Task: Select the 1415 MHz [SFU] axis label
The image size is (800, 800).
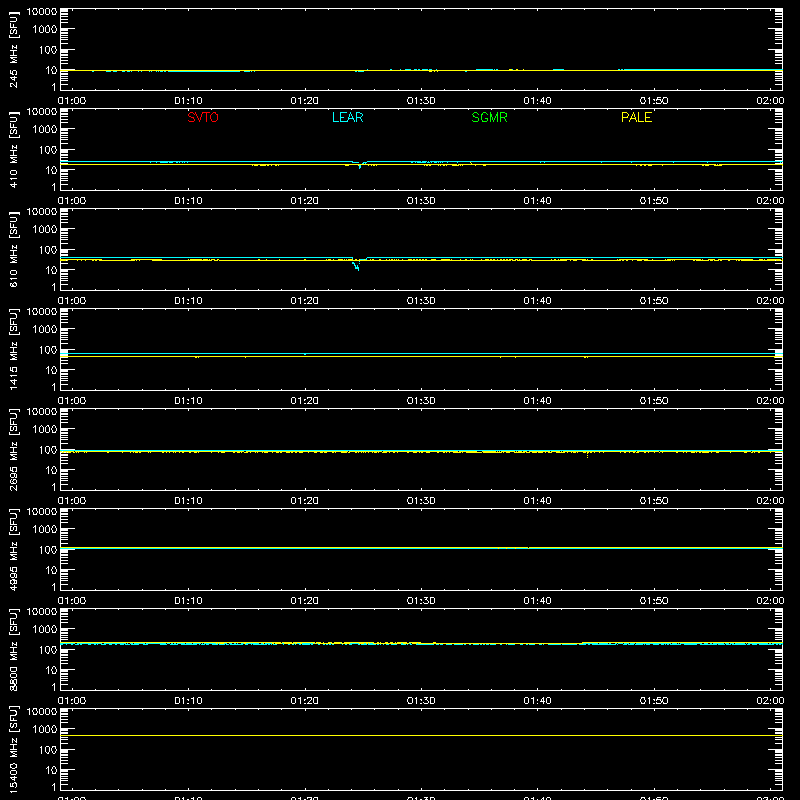Action: coord(14,350)
